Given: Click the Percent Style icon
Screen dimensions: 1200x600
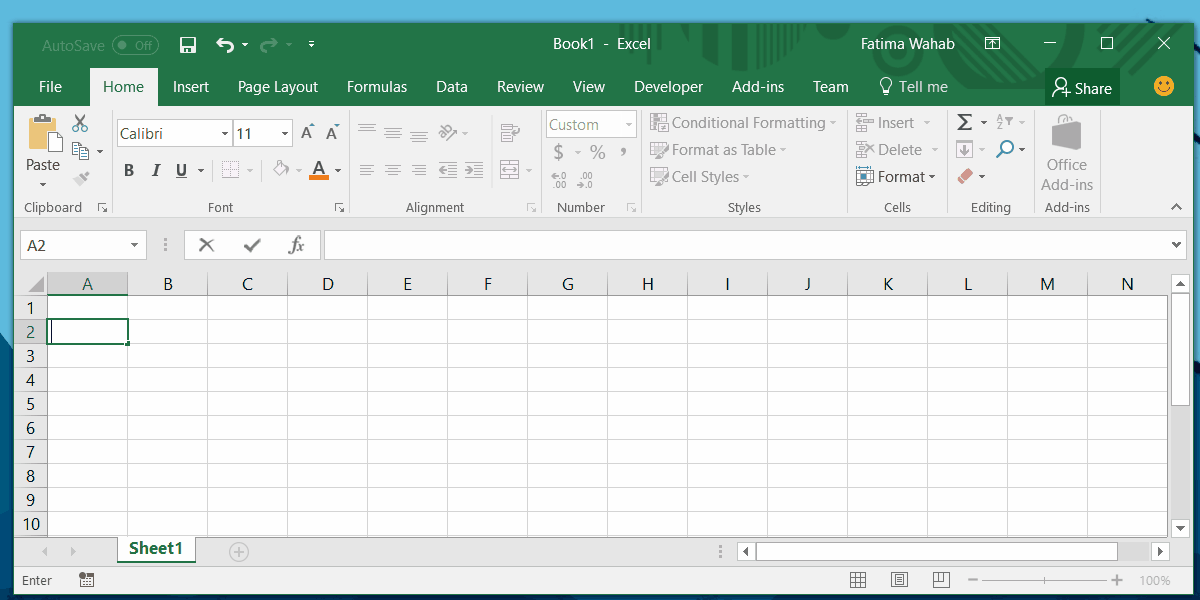Looking at the screenshot, I should point(597,152).
